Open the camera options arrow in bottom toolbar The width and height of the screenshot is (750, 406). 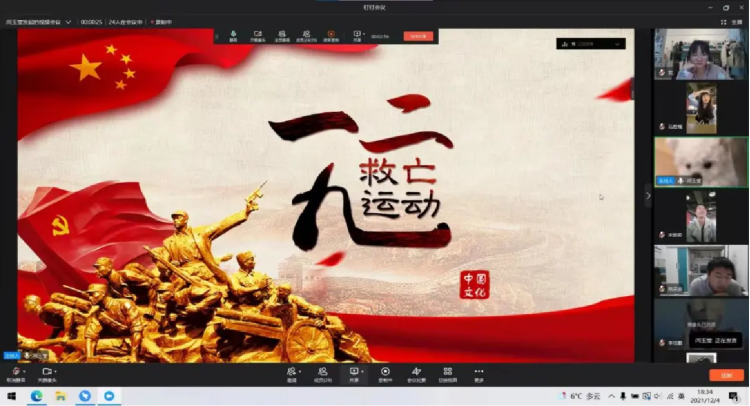click(x=55, y=371)
